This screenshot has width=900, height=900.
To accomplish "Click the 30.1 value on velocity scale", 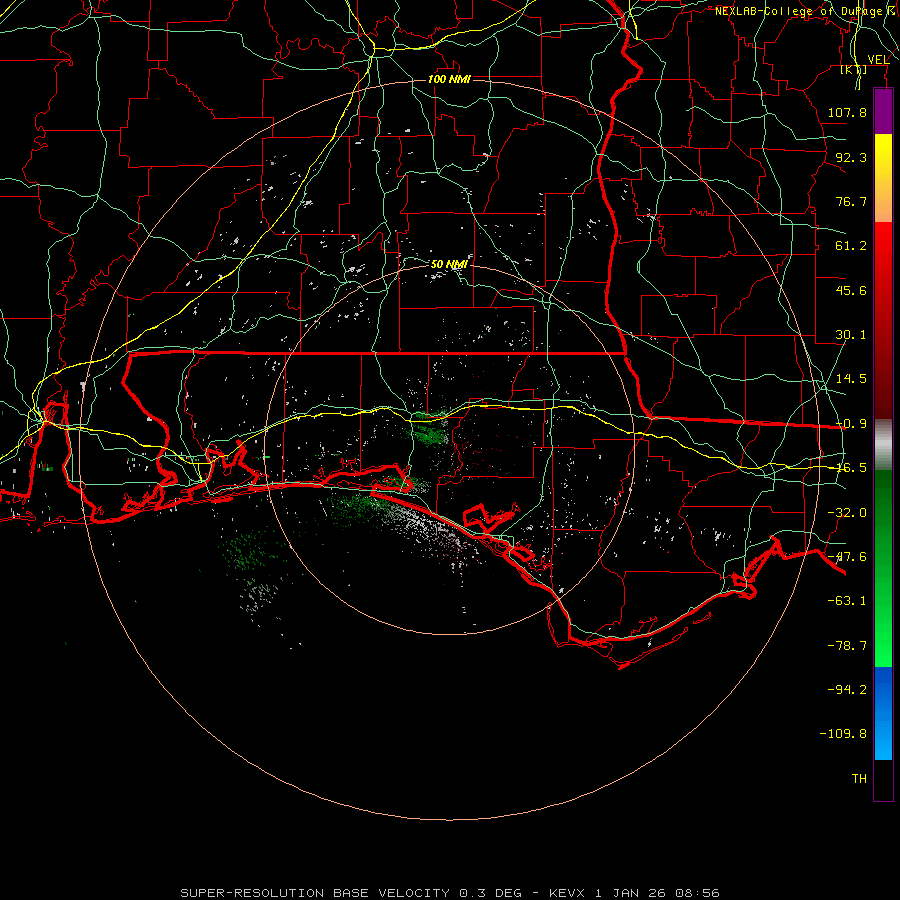I will 851,335.
